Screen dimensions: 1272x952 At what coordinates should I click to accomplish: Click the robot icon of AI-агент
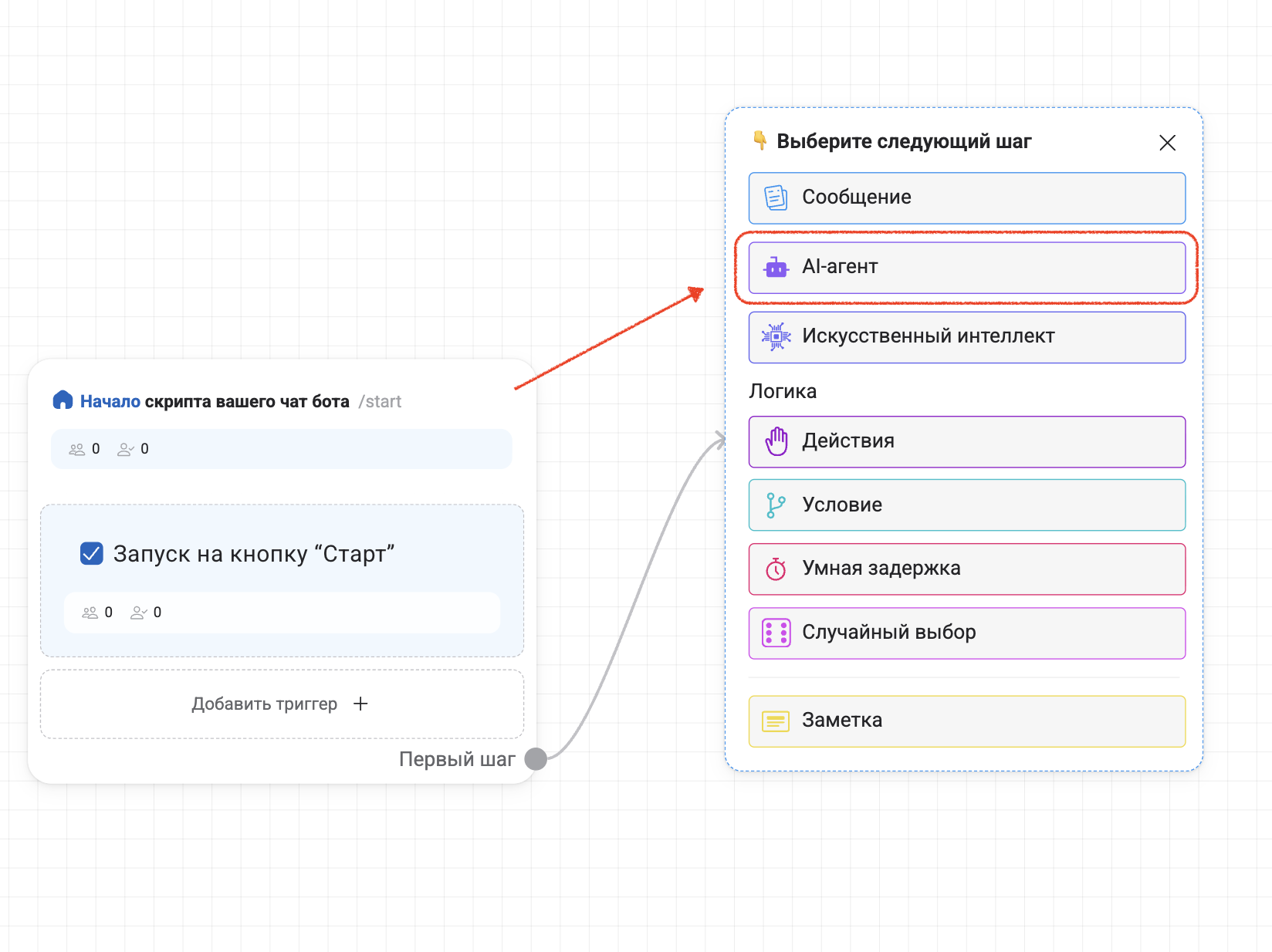[776, 268]
